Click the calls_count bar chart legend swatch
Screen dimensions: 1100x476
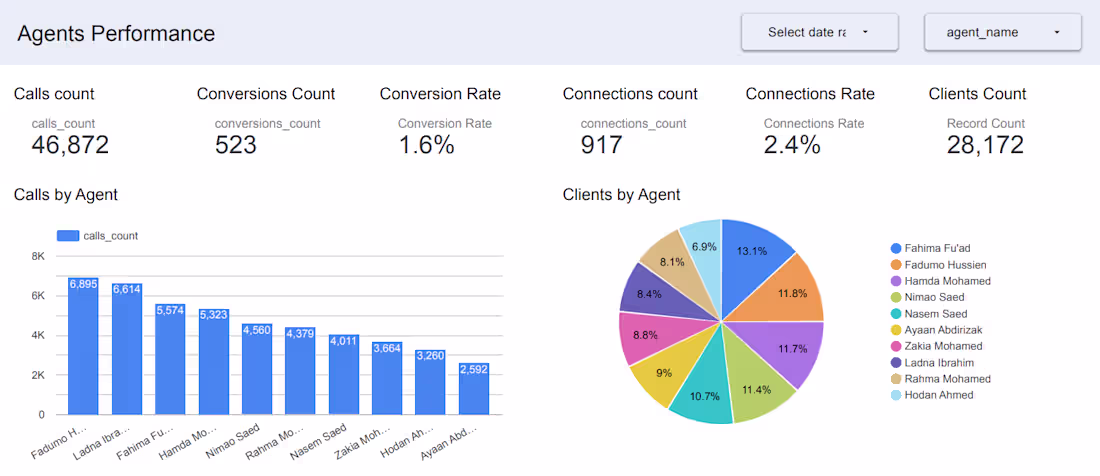pos(67,236)
